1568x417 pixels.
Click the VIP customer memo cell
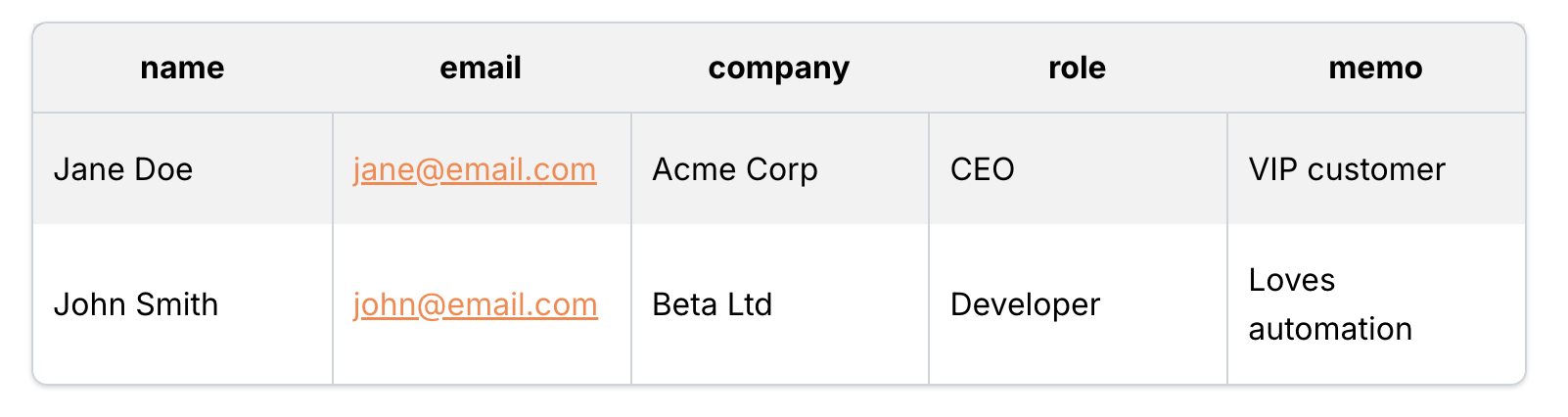[x=1376, y=169]
